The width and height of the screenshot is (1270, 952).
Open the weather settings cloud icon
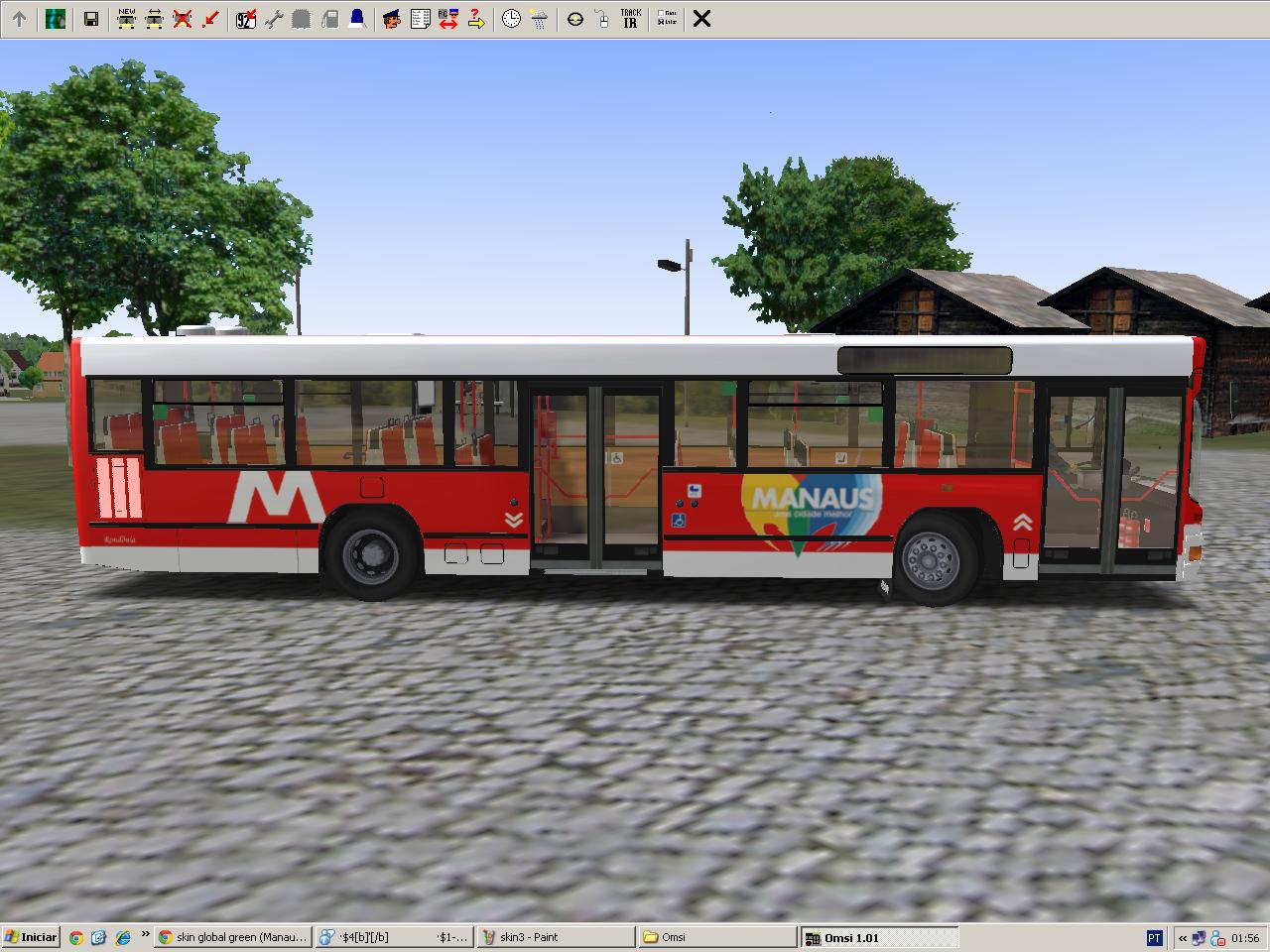coord(539,18)
